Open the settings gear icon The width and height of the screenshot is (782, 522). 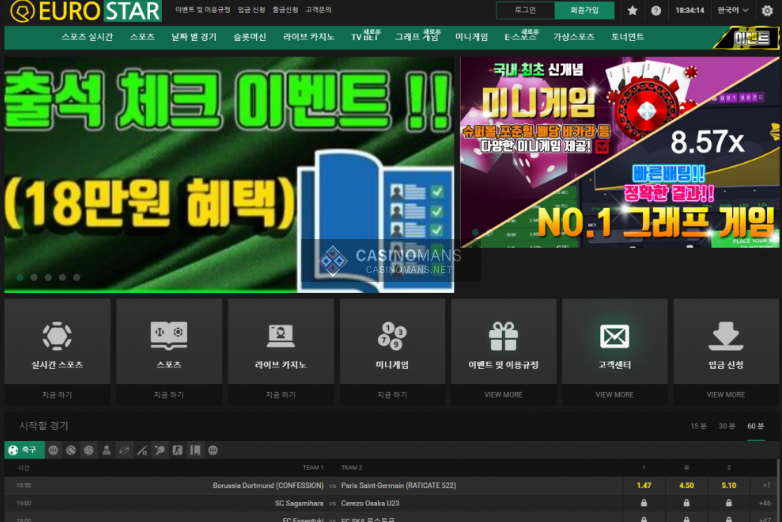pyautogui.click(x=767, y=10)
